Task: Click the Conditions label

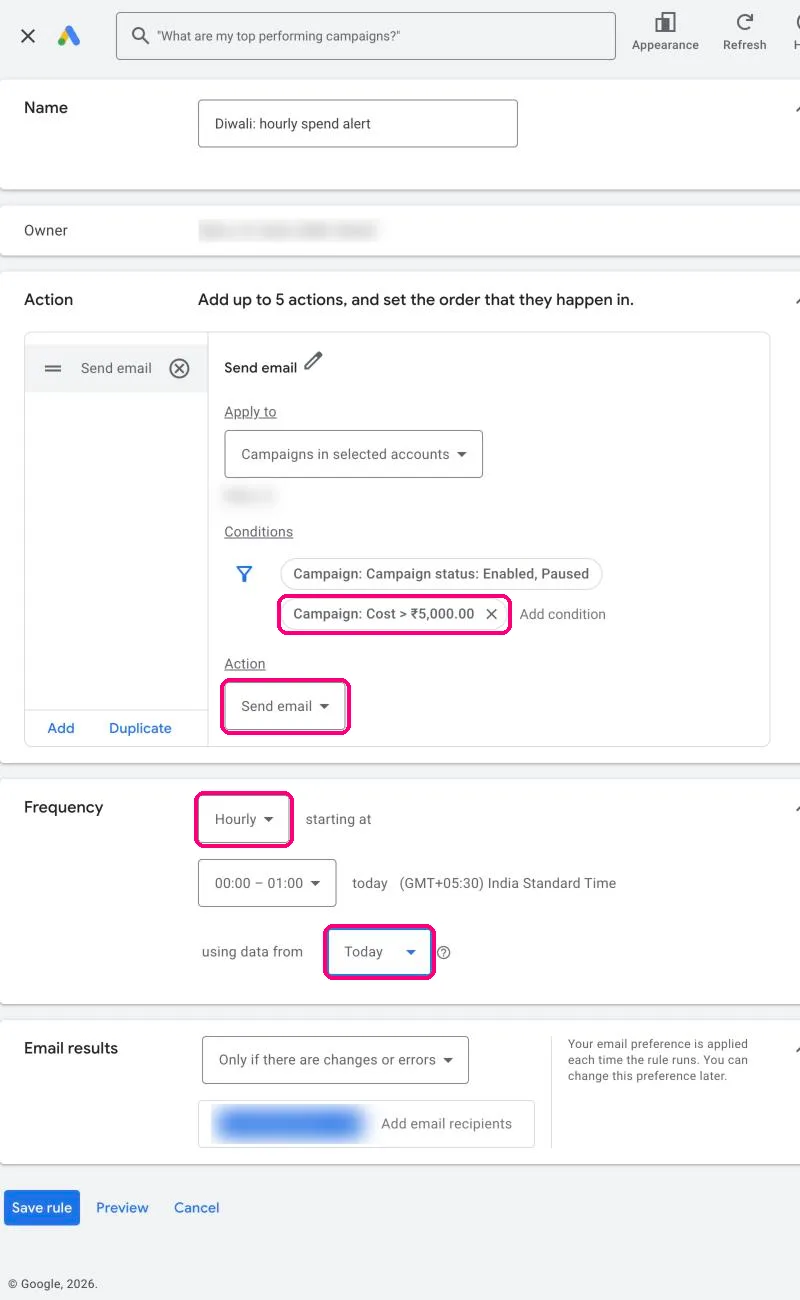Action: click(x=259, y=532)
